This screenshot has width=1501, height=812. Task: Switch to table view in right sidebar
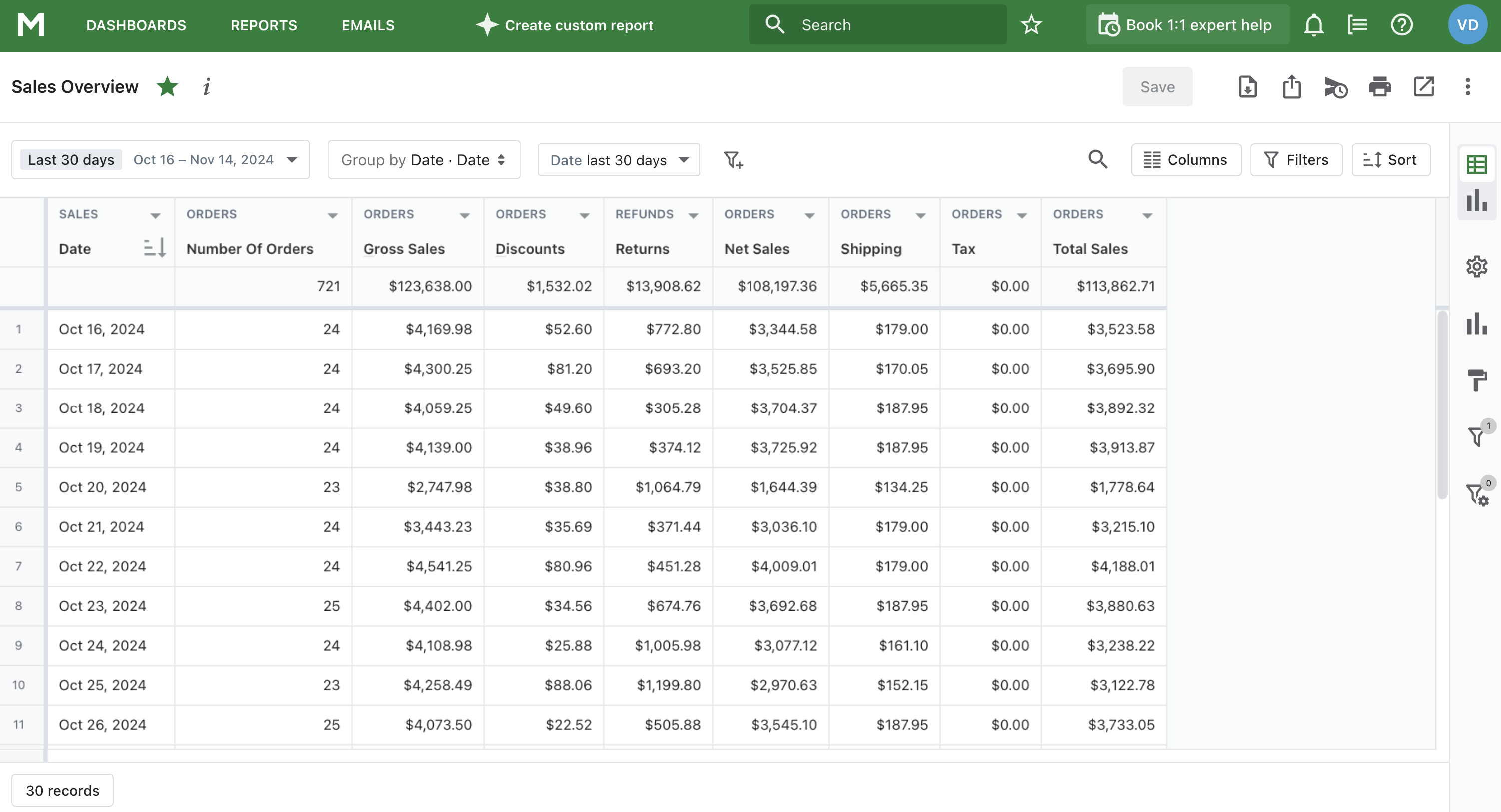tap(1476, 165)
